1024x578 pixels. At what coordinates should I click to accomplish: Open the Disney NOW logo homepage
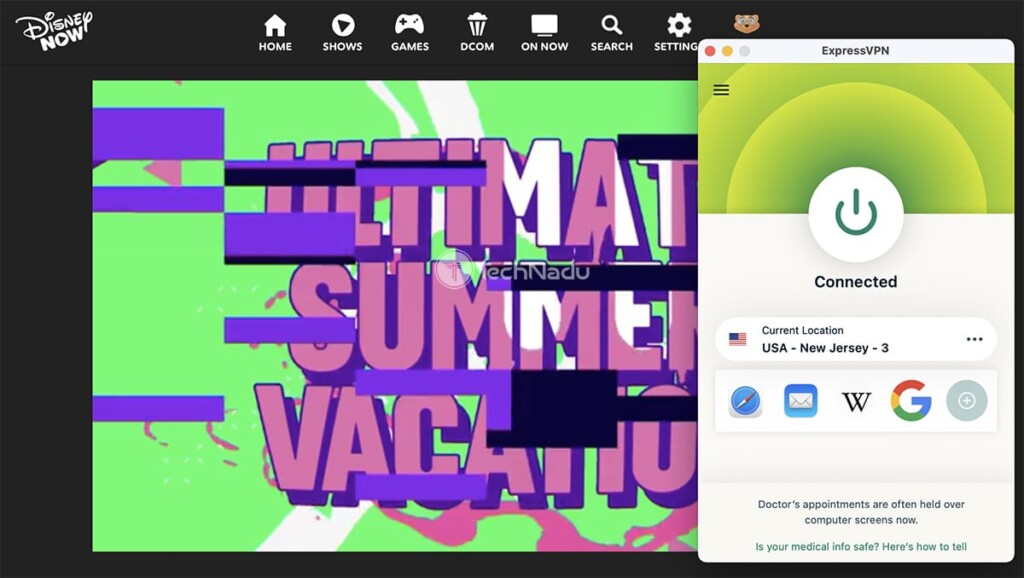[x=54, y=30]
